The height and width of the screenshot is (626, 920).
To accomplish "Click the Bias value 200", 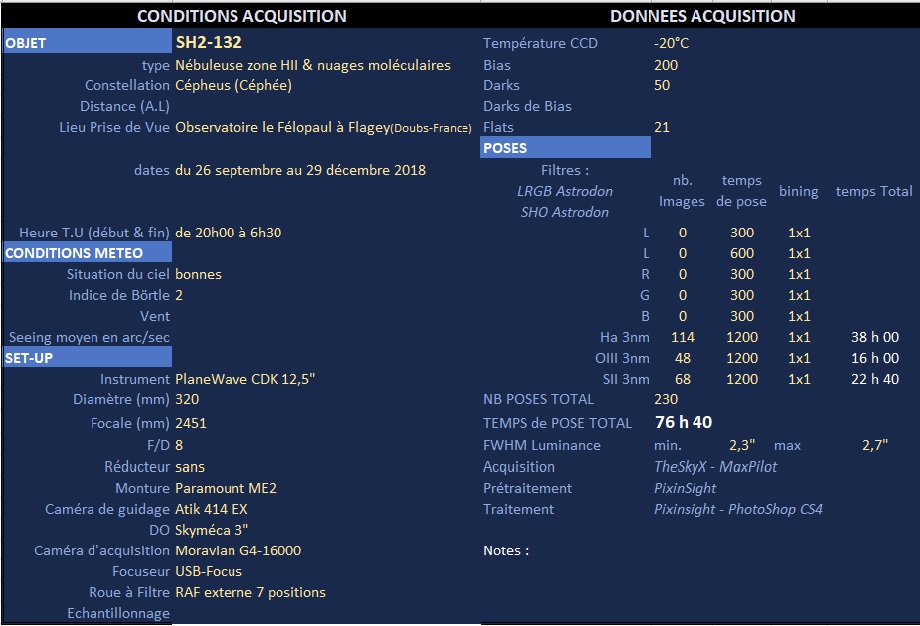I will point(665,65).
